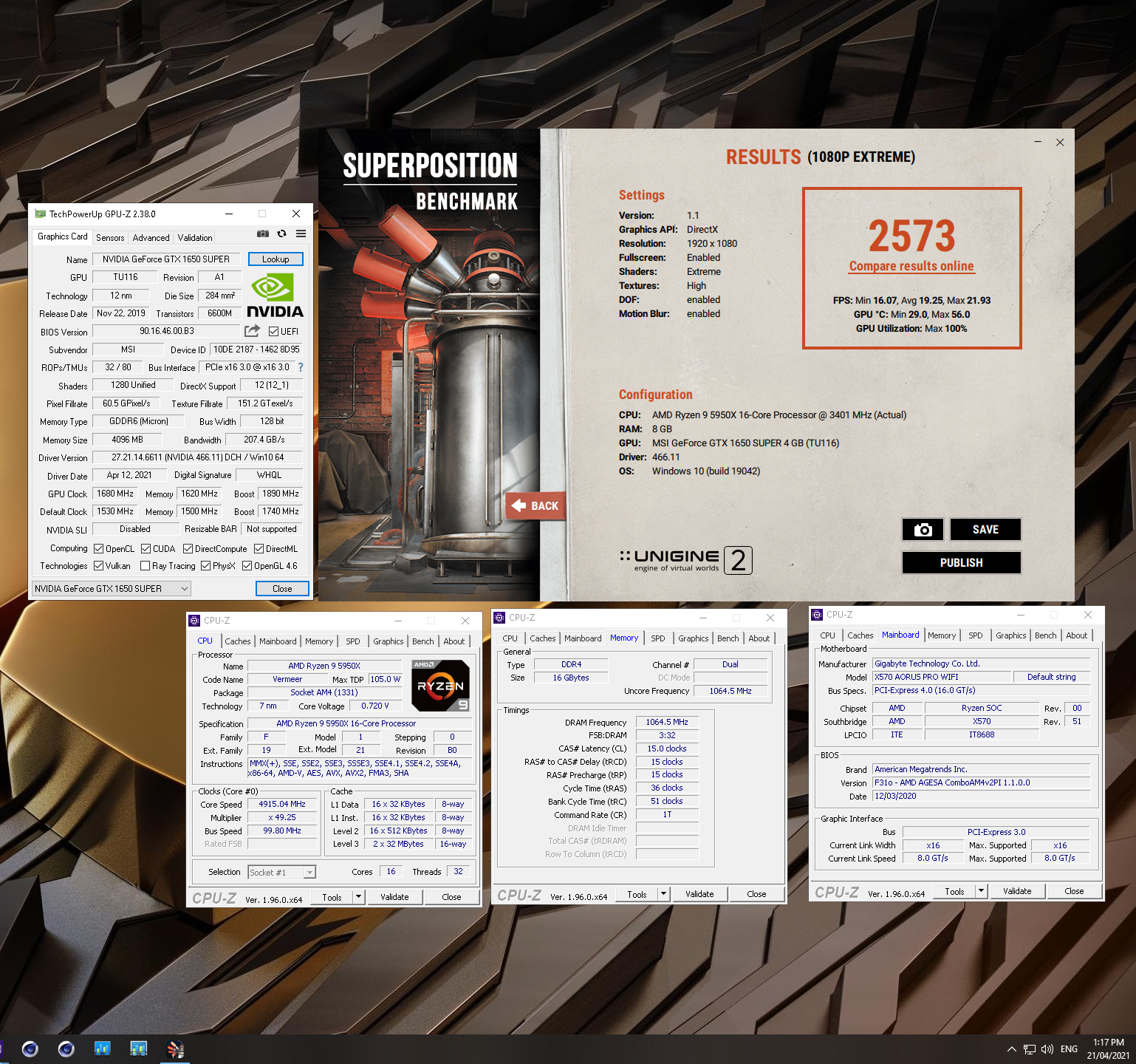Switch to GPU-Z Sensors tab
This screenshot has width=1136, height=1064.
(x=110, y=238)
